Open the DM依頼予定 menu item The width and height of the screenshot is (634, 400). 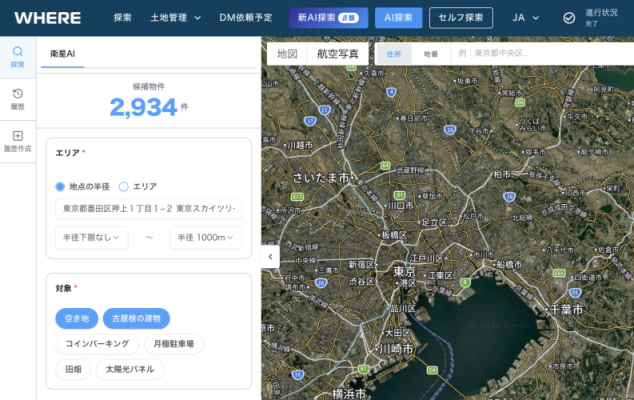pyautogui.click(x=245, y=18)
